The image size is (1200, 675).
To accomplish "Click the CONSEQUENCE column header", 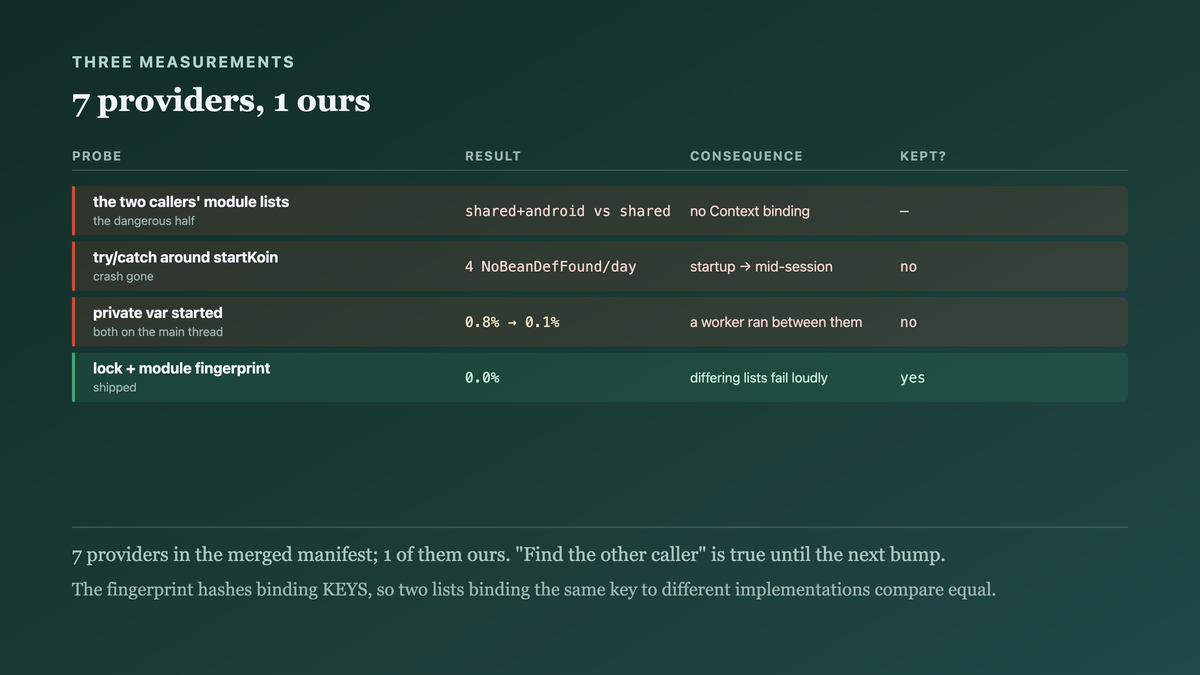I will 746,156.
